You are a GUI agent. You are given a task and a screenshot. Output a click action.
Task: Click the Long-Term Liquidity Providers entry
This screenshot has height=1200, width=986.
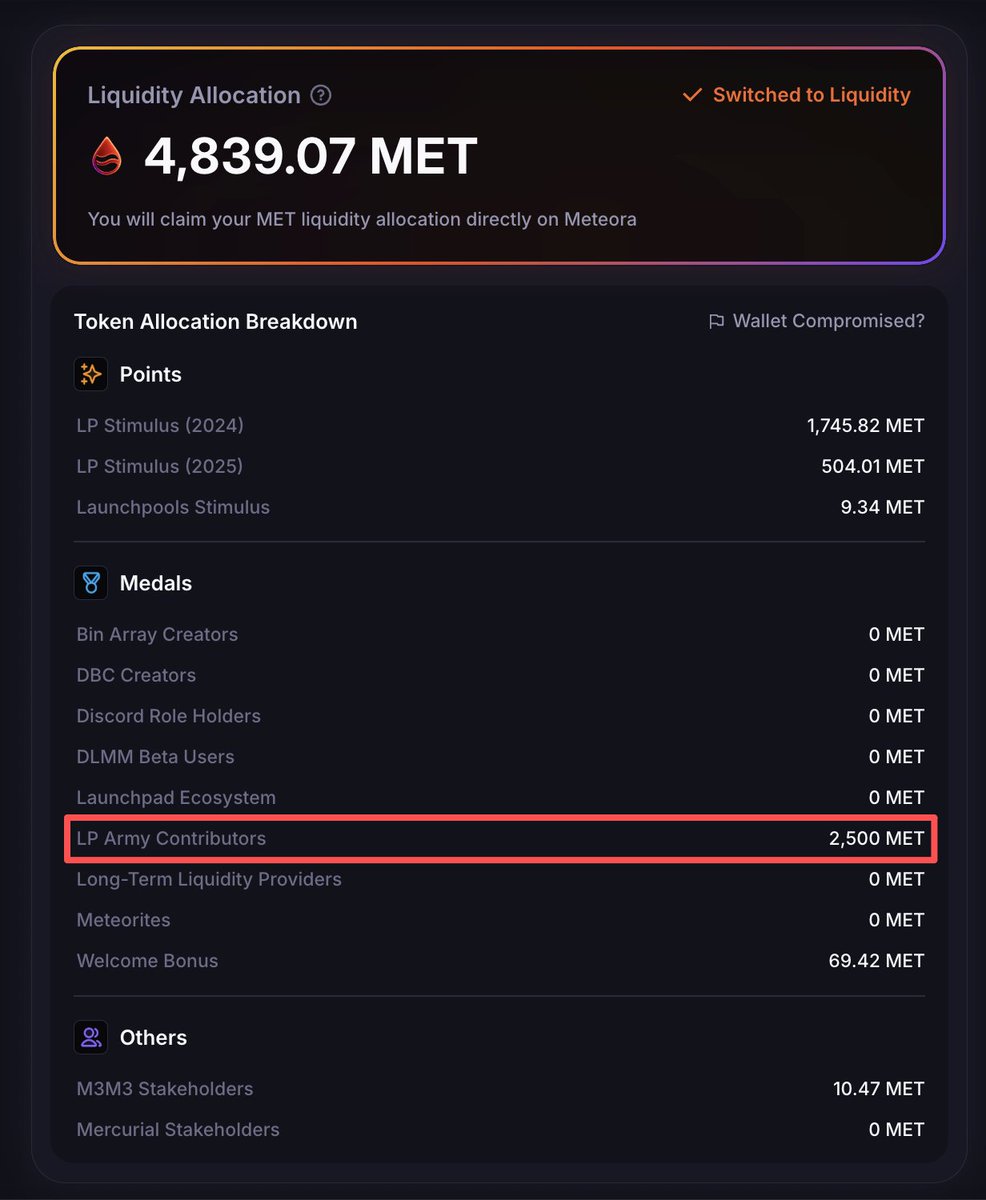click(209, 879)
